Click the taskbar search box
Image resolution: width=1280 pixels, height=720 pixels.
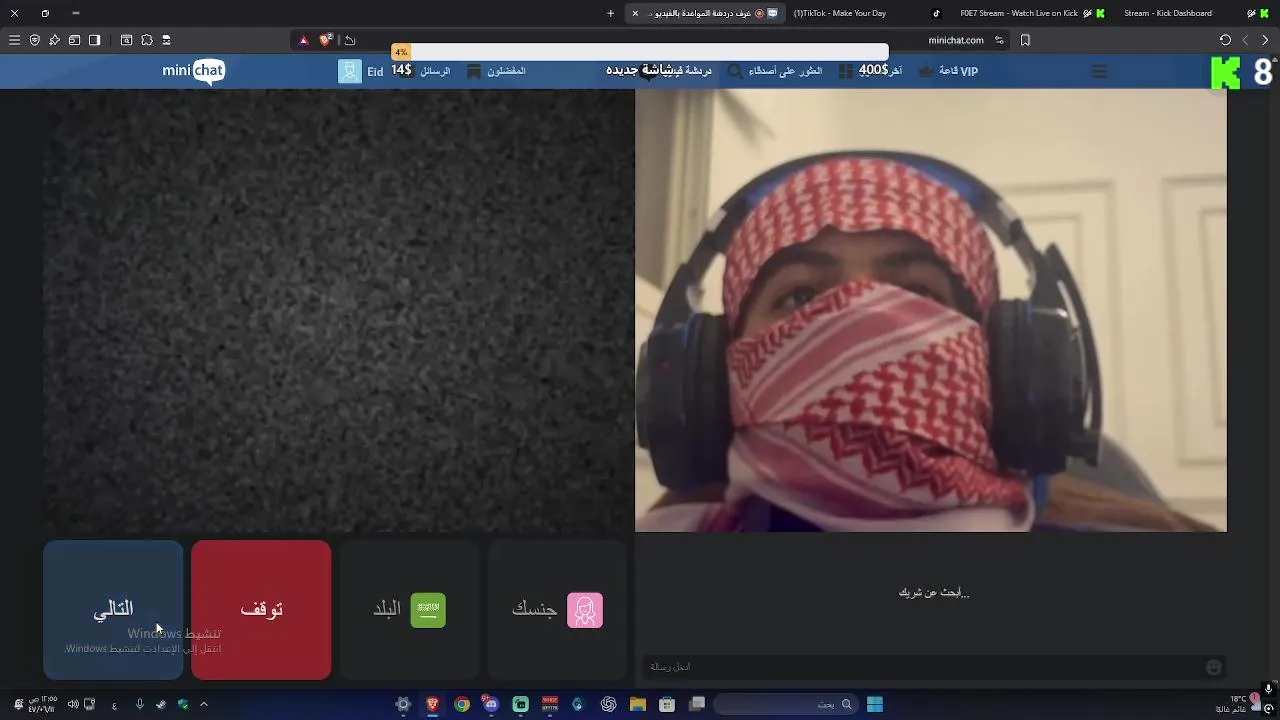point(785,704)
